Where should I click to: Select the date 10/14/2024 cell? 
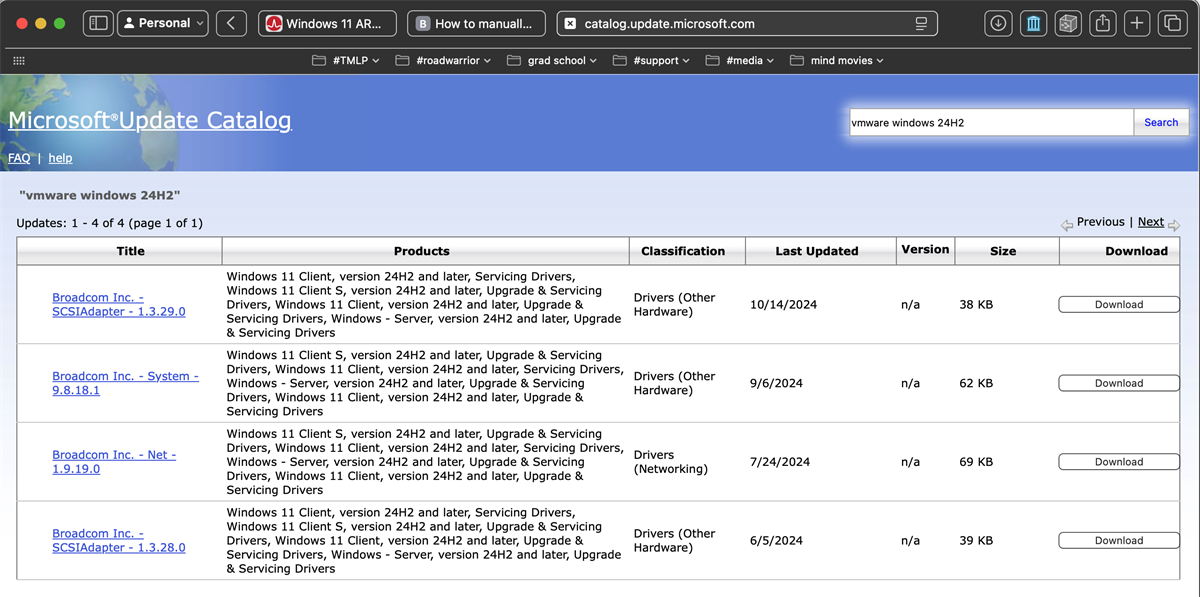783,304
